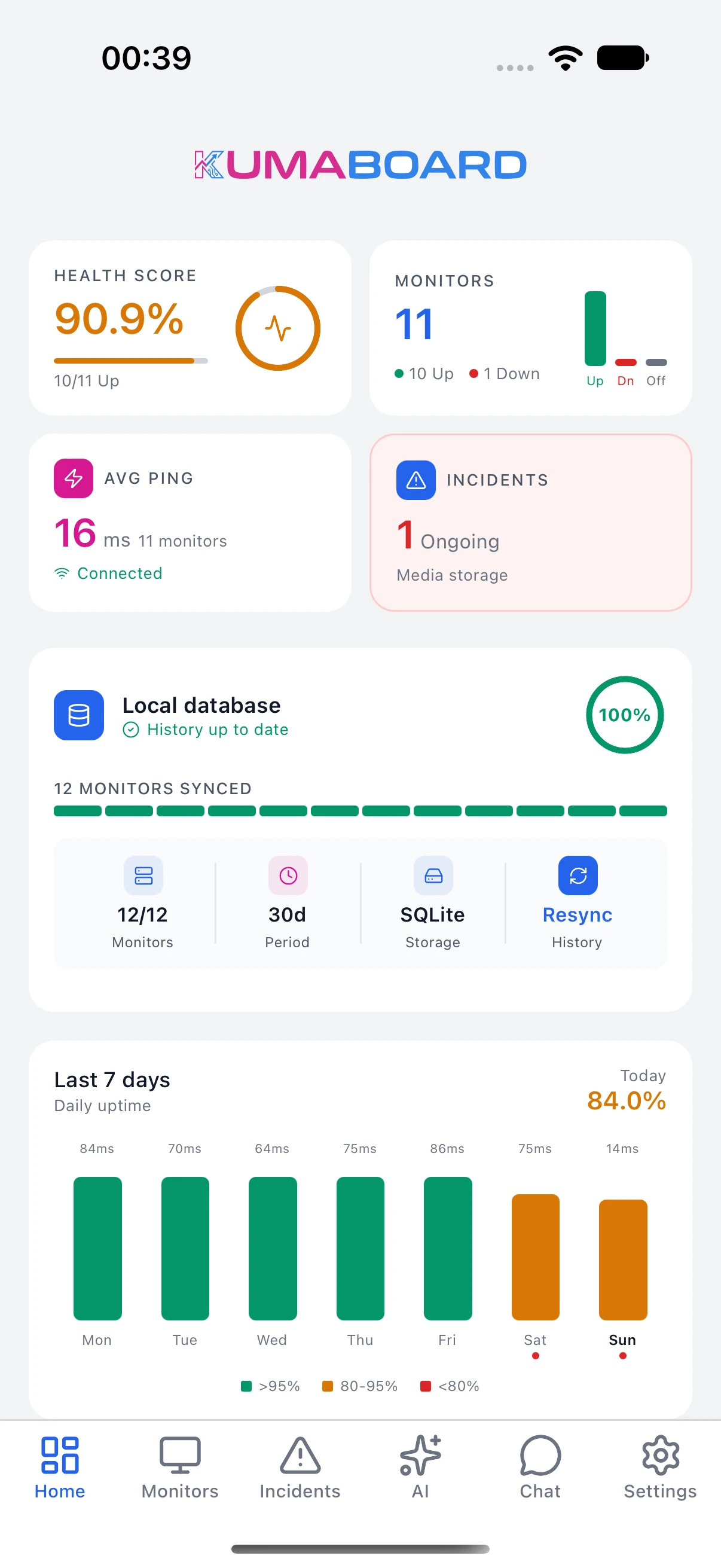The height and width of the screenshot is (1568, 721).
Task: Select the Sat orange uptime bar
Action: [536, 1257]
